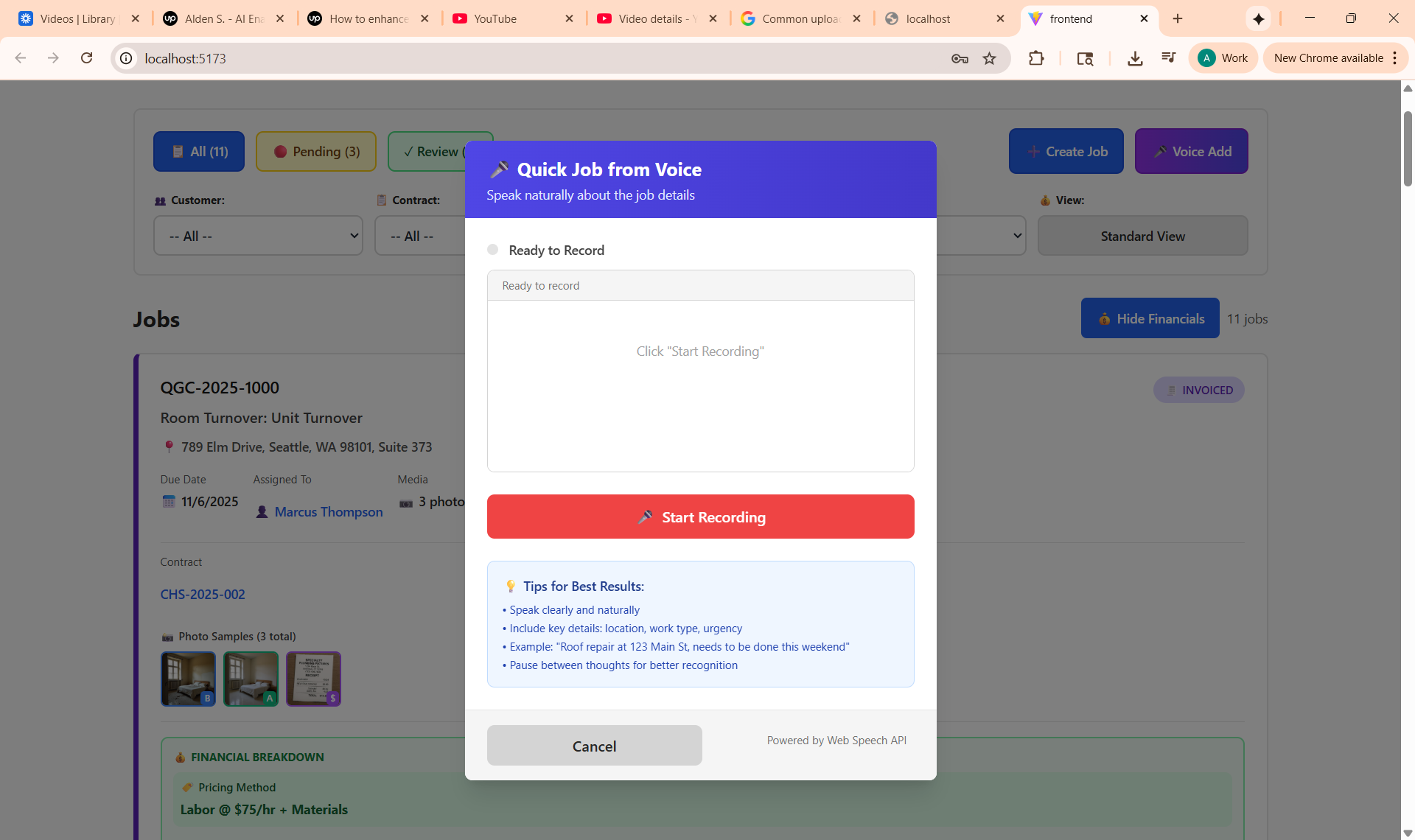The height and width of the screenshot is (840, 1415).
Task: Click the password manager key icon
Action: (x=959, y=58)
